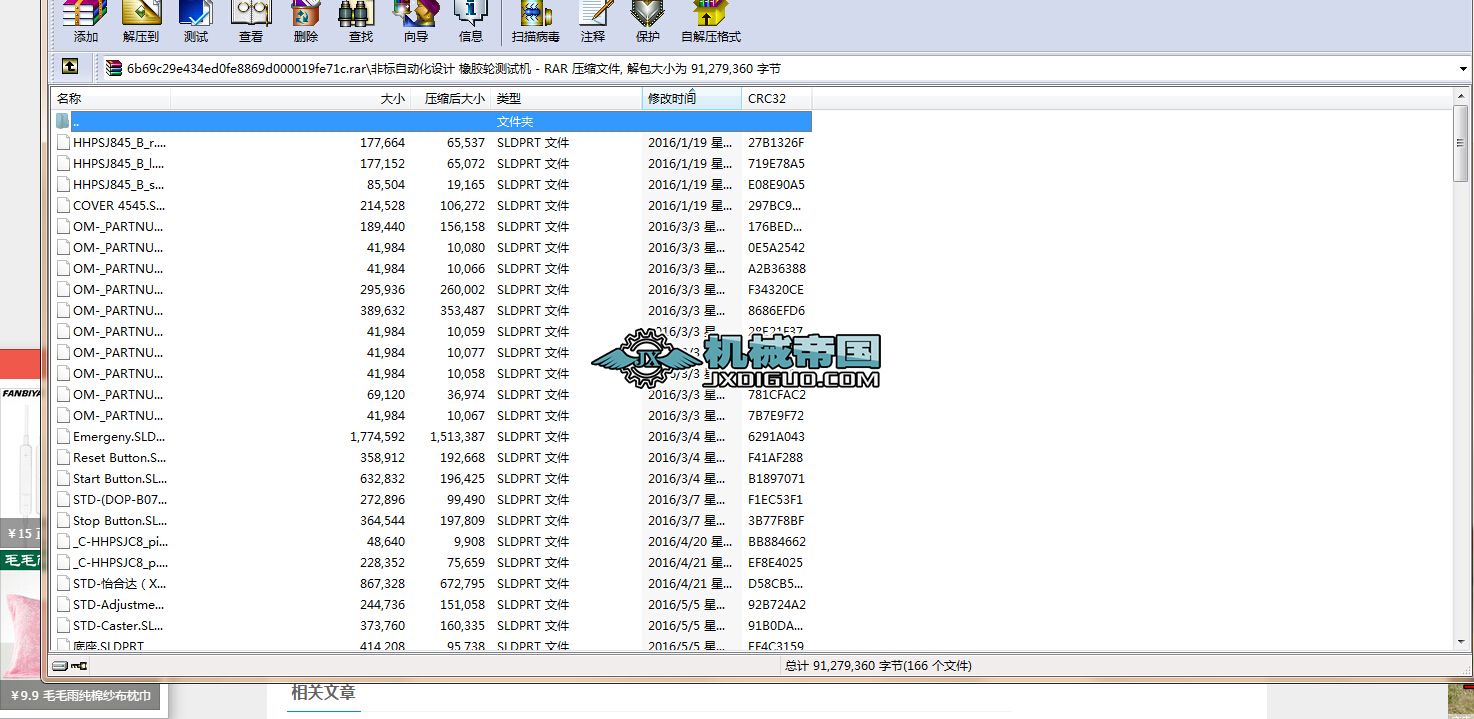Sort by 类型 column header
Image resolution: width=1474 pixels, height=719 pixels.
coord(567,98)
